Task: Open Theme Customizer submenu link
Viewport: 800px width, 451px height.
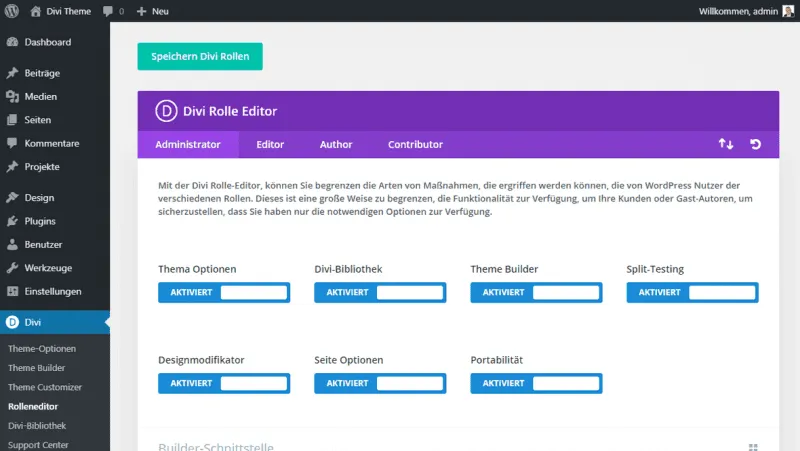Action: (45, 387)
